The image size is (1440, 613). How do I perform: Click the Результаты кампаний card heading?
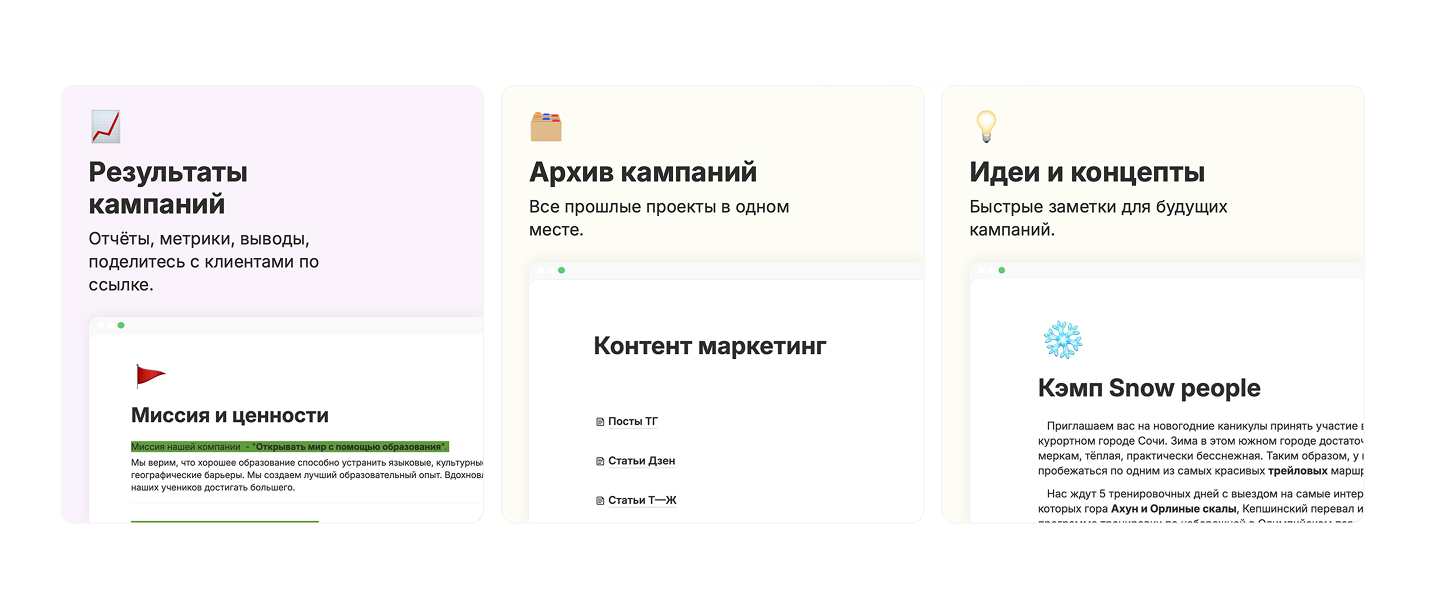pos(168,188)
